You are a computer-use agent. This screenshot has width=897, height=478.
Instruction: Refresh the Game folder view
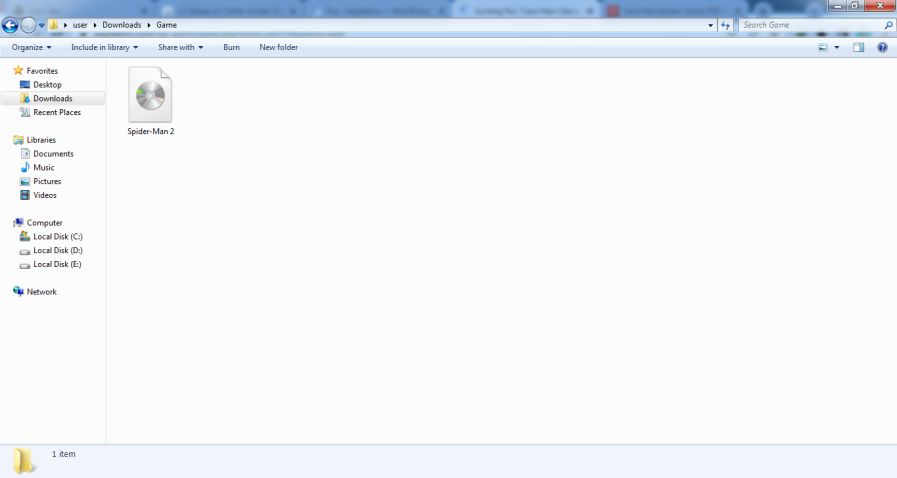click(725, 25)
